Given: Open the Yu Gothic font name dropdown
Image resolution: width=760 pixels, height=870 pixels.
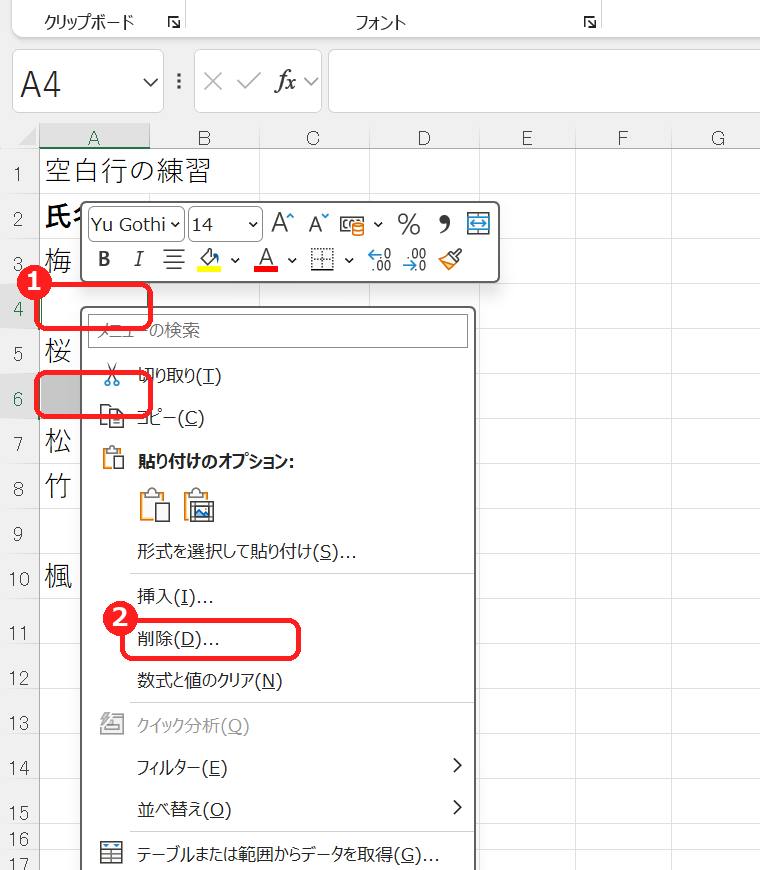Looking at the screenshot, I should click(x=175, y=225).
